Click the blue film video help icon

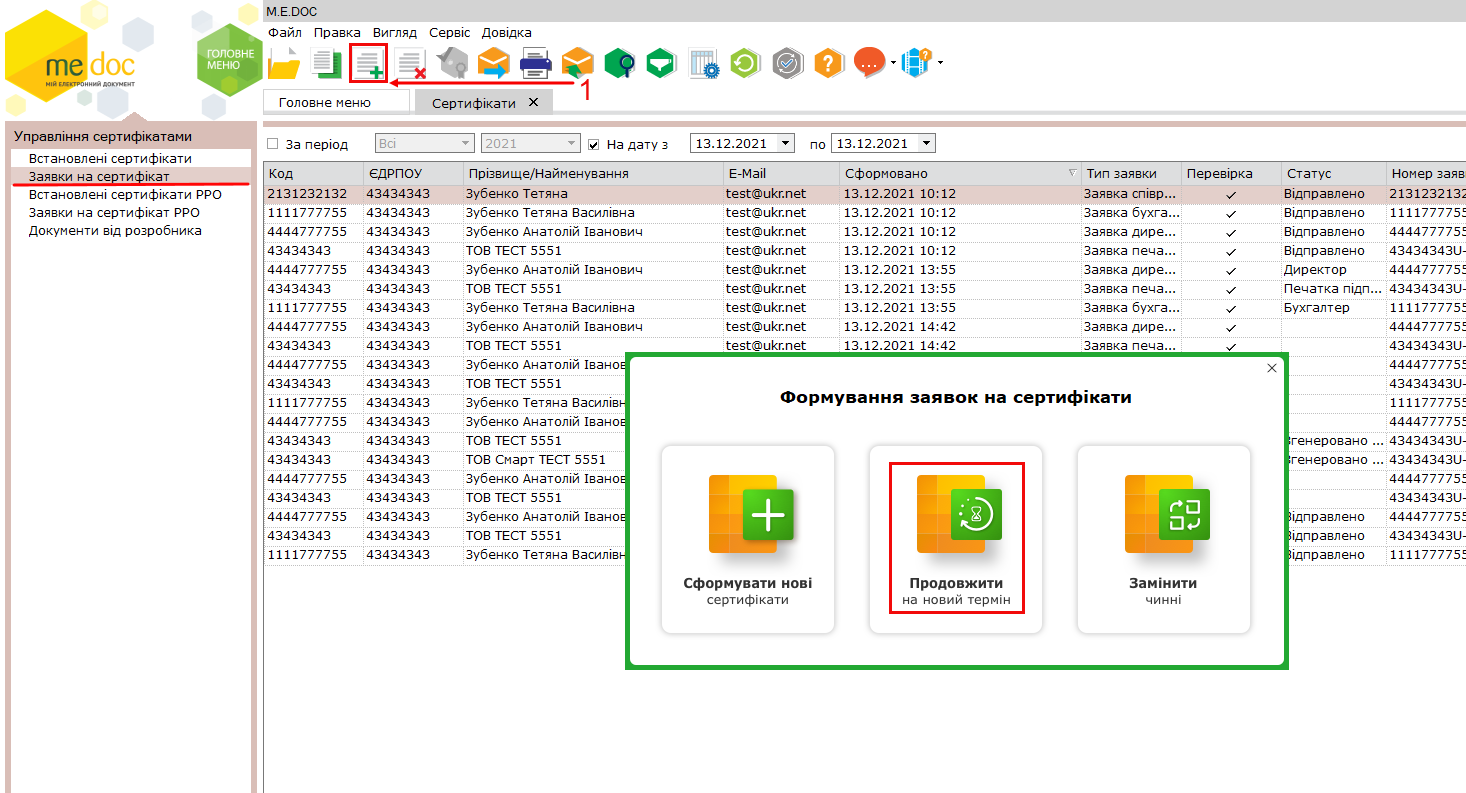916,64
